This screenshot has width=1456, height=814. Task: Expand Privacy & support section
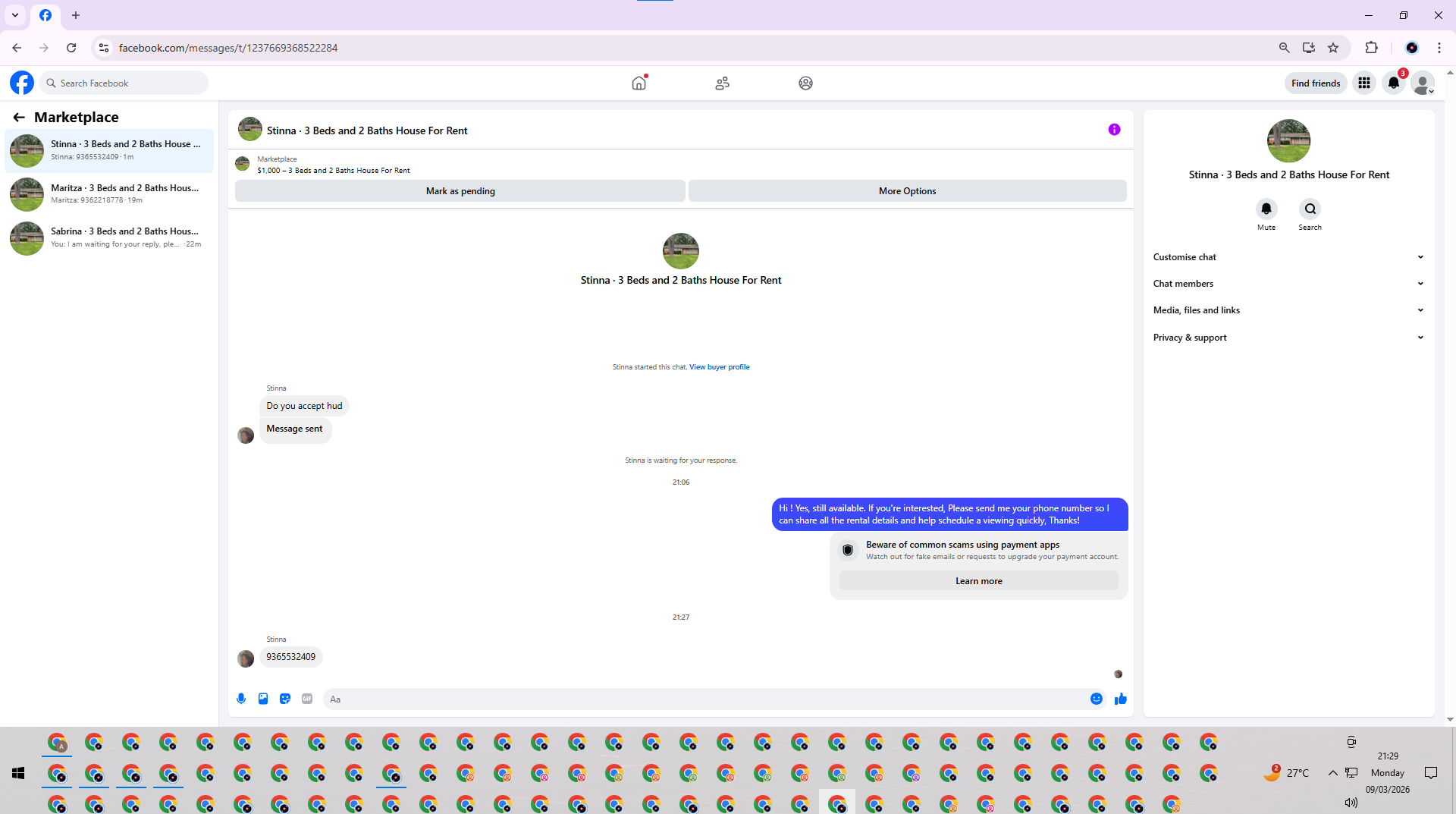pyautogui.click(x=1288, y=338)
